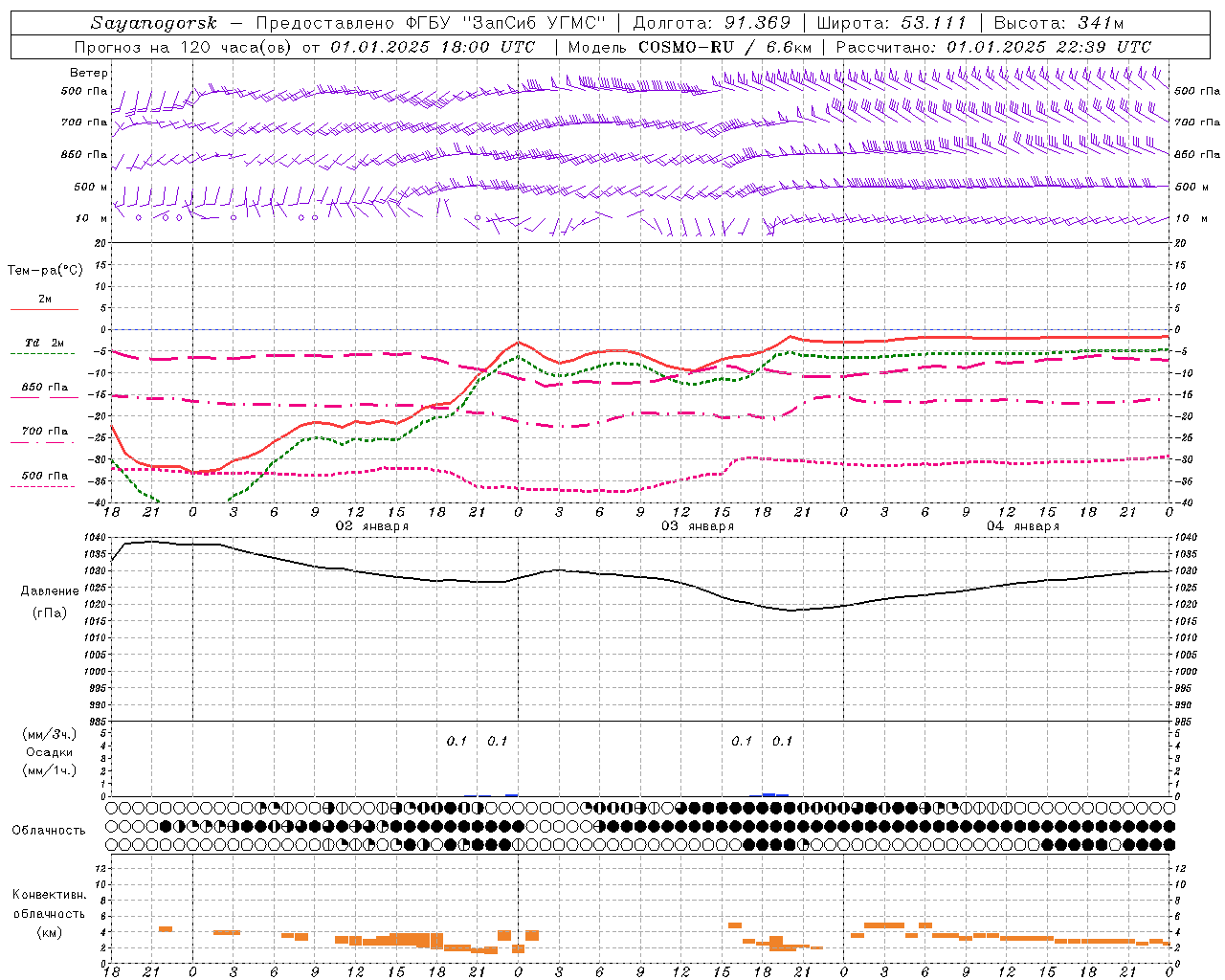Click the latitude value 'Широта: 53.111'

892,23
